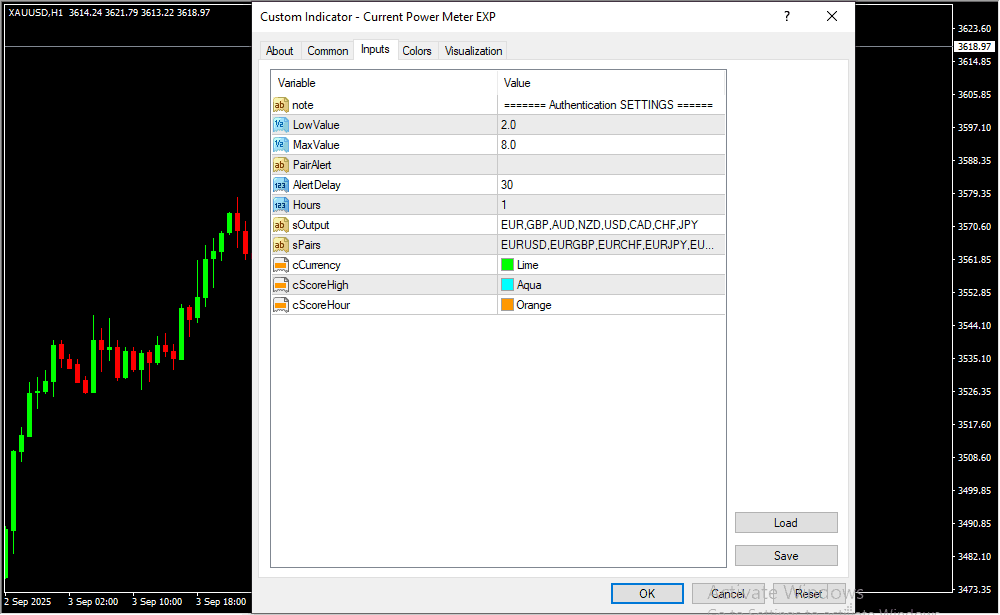Screen dimensions: 1000x615
Task: Click the help question mark button
Action: tap(787, 17)
